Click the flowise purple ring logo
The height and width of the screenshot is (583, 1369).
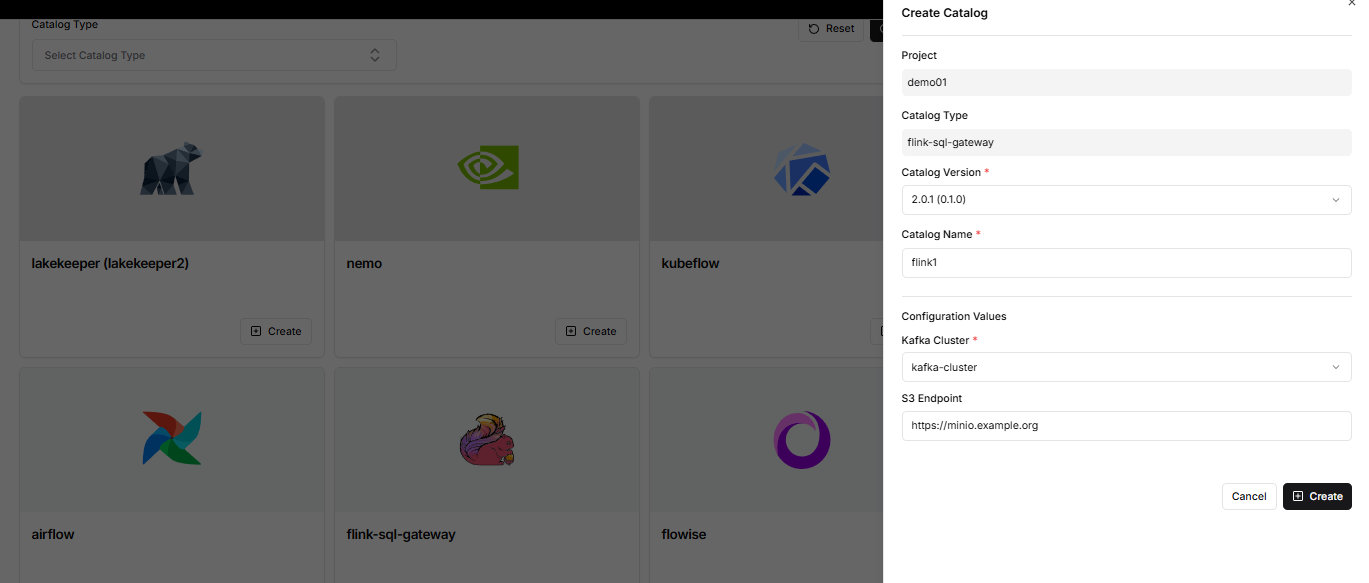[x=802, y=439]
